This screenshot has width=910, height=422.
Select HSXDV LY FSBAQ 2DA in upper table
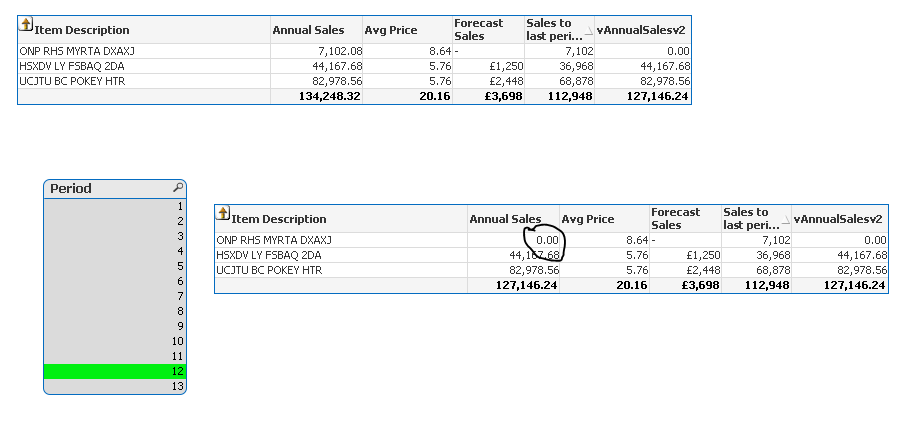click(71, 65)
